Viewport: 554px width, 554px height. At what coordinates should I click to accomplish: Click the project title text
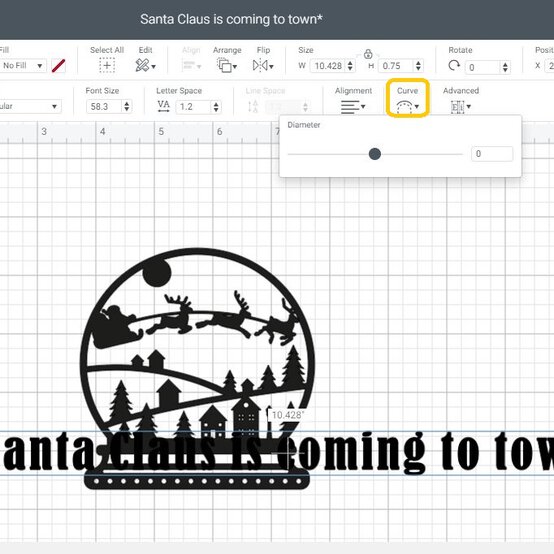231,19
